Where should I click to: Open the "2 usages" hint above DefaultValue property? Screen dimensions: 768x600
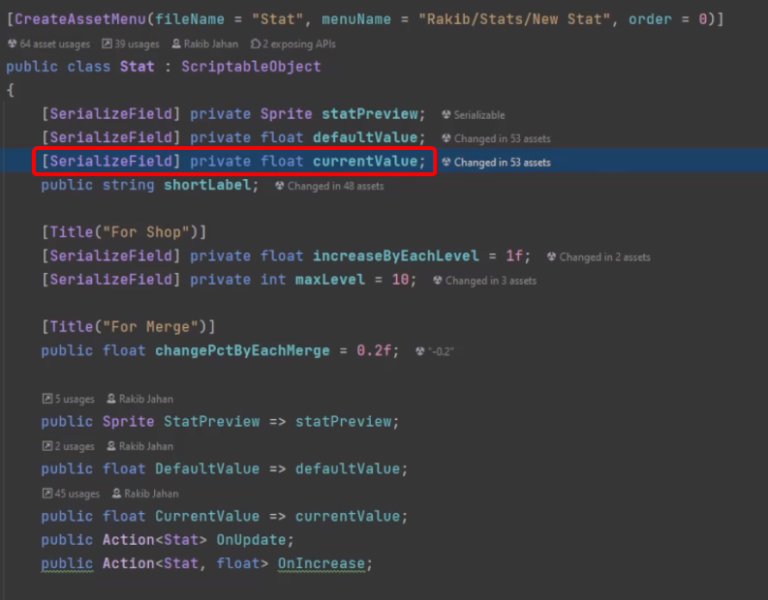click(x=73, y=446)
